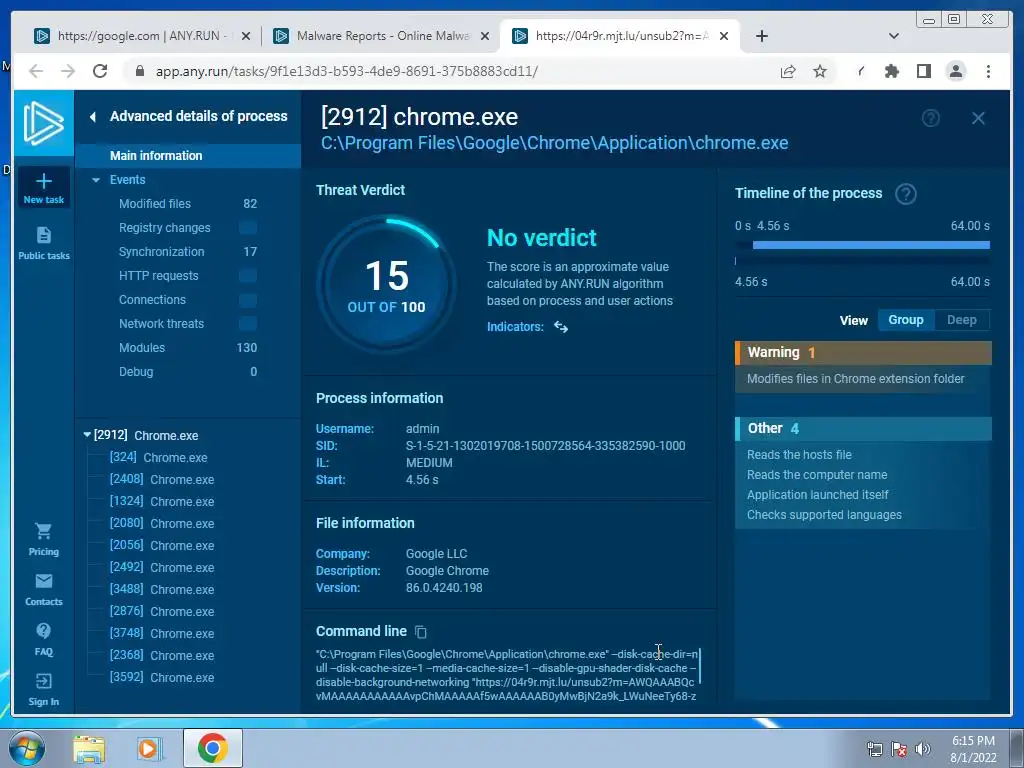
Task: Select process [2408] Chrome.exe
Action: click(162, 479)
